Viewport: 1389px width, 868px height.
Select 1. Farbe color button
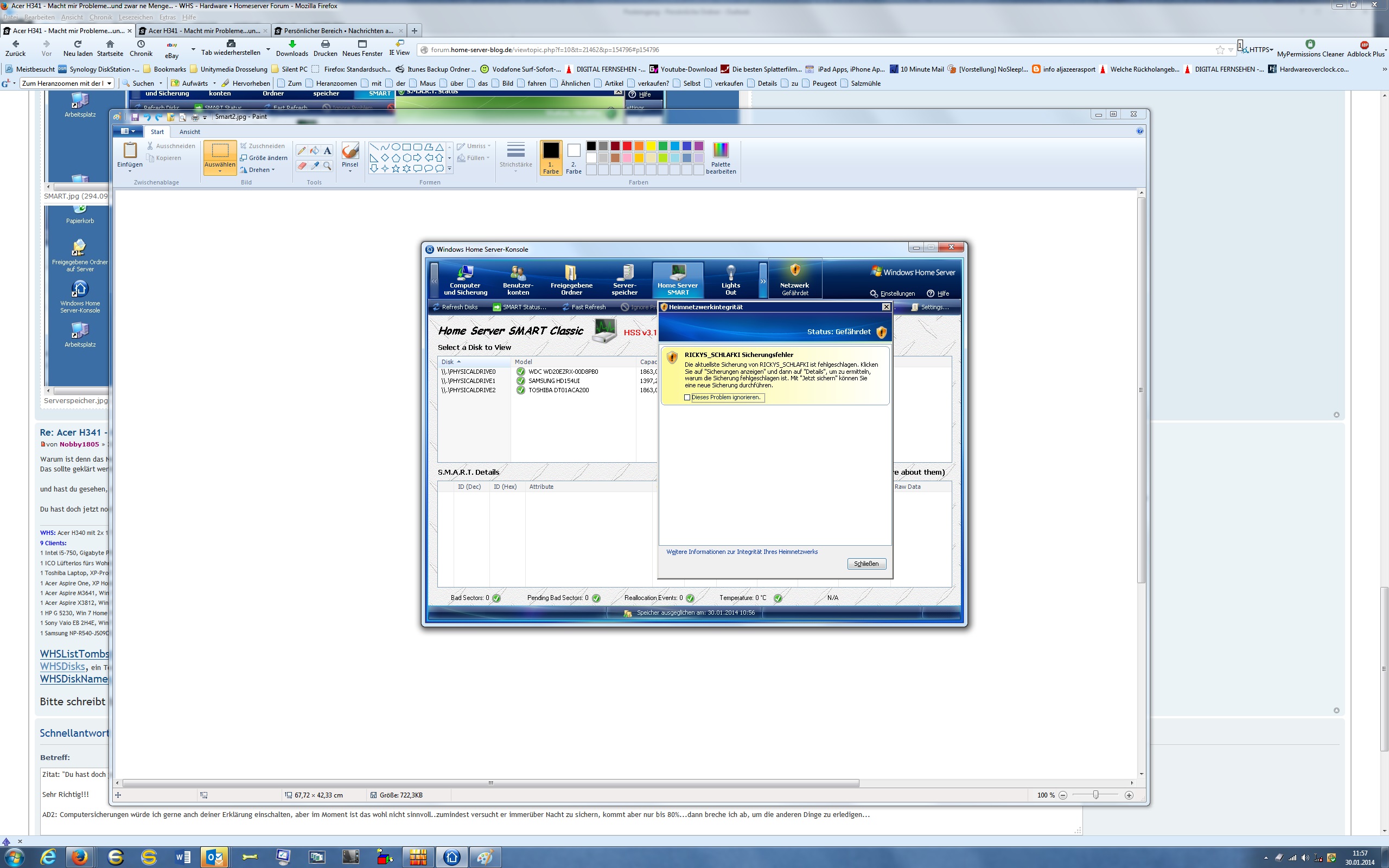coord(550,158)
